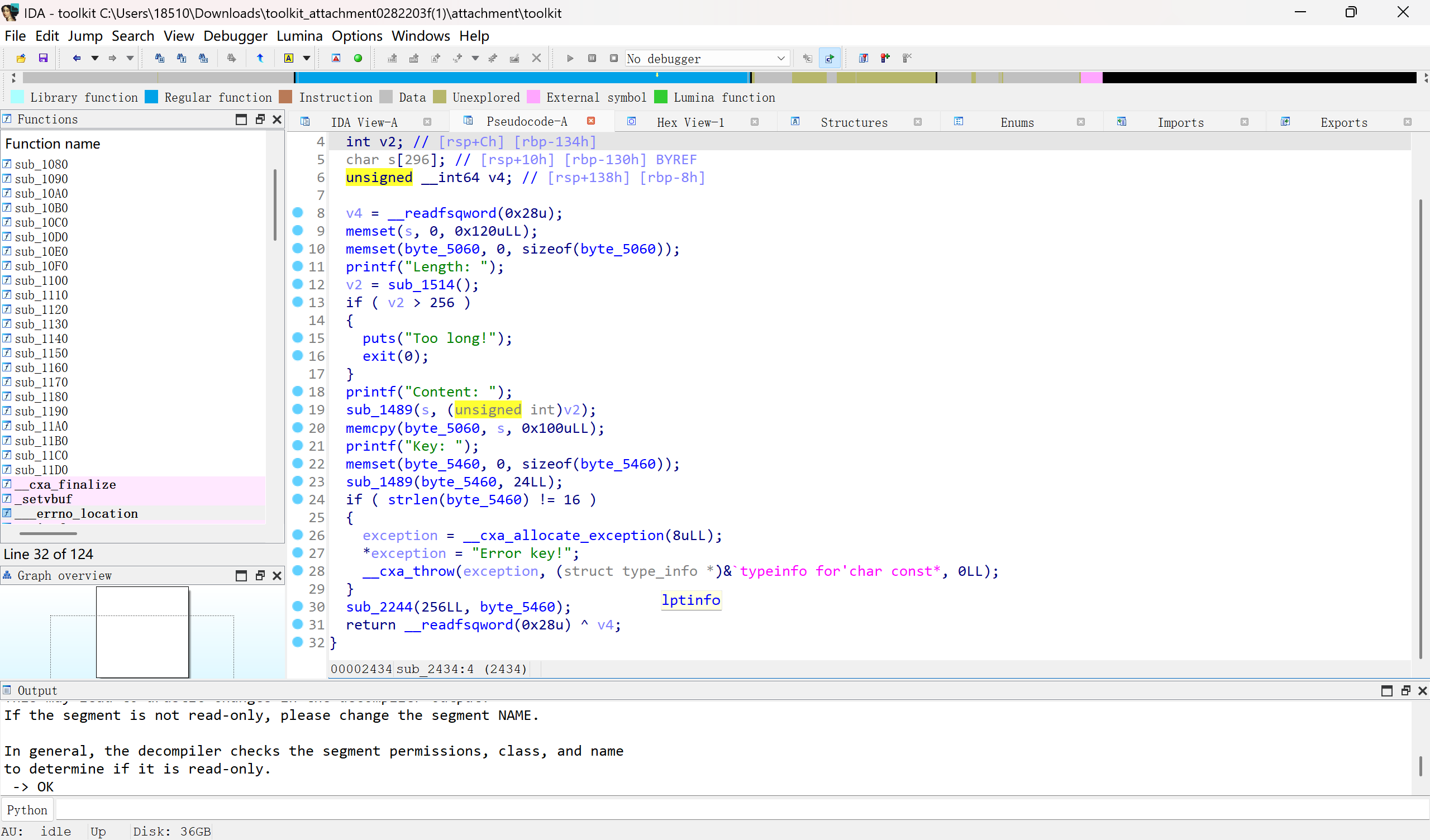Click the Lumina function green legend swatch
Screen dimensions: 1430x840
tap(660, 97)
